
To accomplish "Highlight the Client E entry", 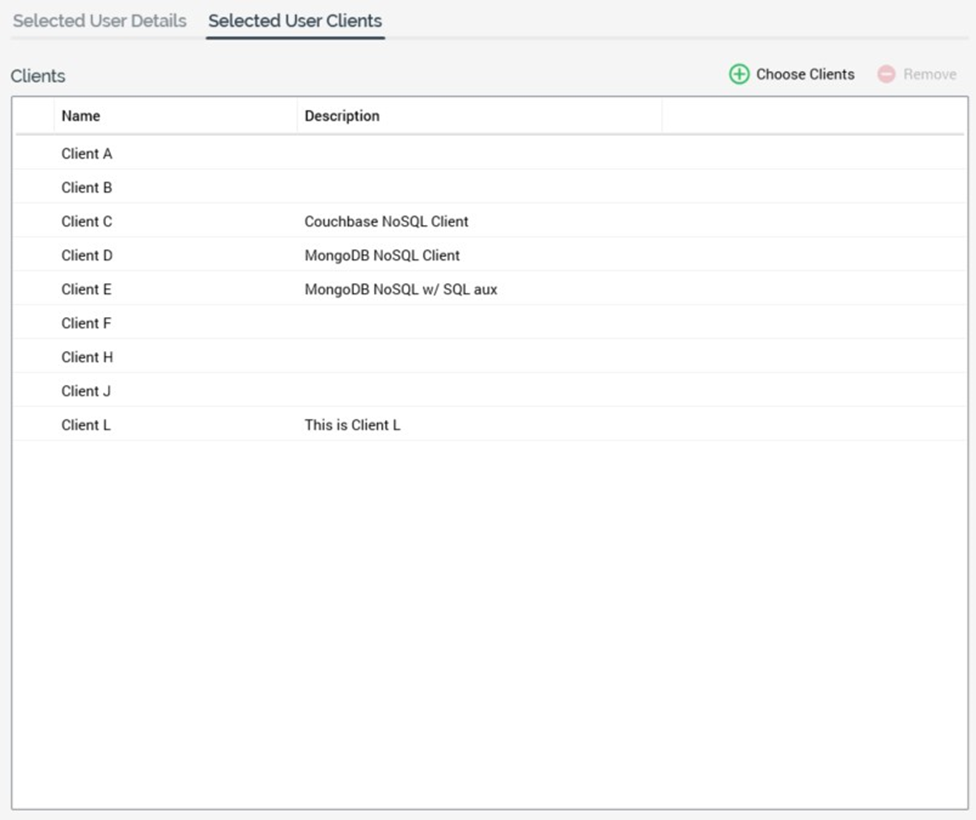I will tap(87, 290).
